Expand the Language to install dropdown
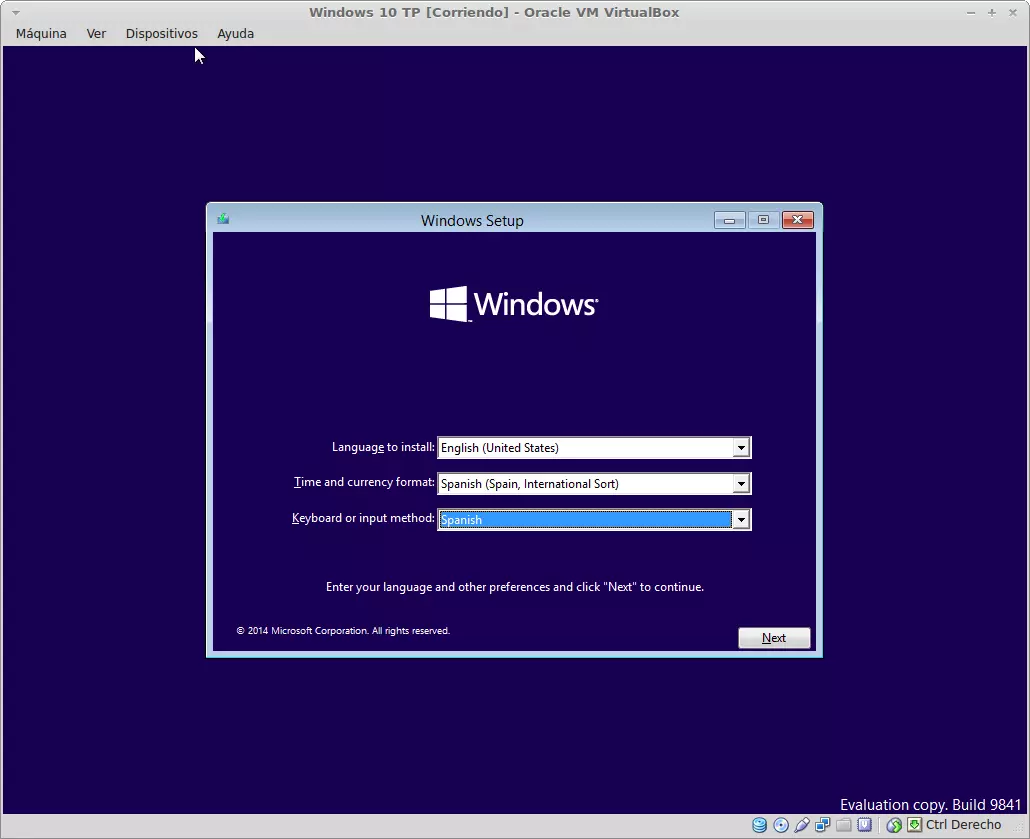 pyautogui.click(x=740, y=448)
